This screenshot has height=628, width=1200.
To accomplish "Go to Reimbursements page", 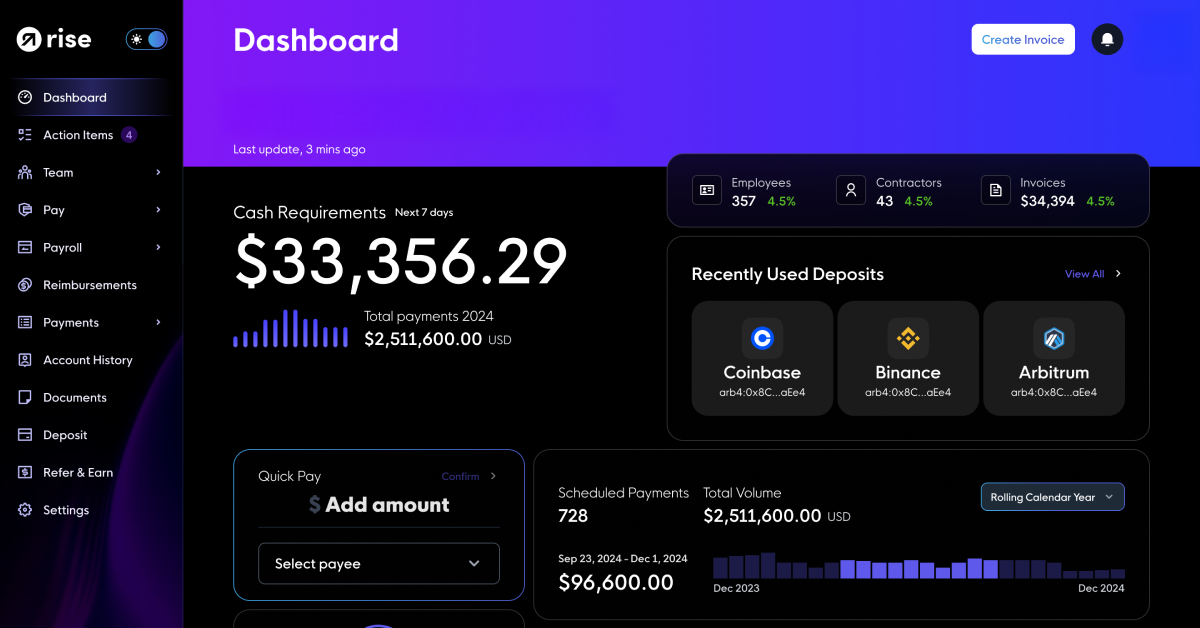I will 91,285.
